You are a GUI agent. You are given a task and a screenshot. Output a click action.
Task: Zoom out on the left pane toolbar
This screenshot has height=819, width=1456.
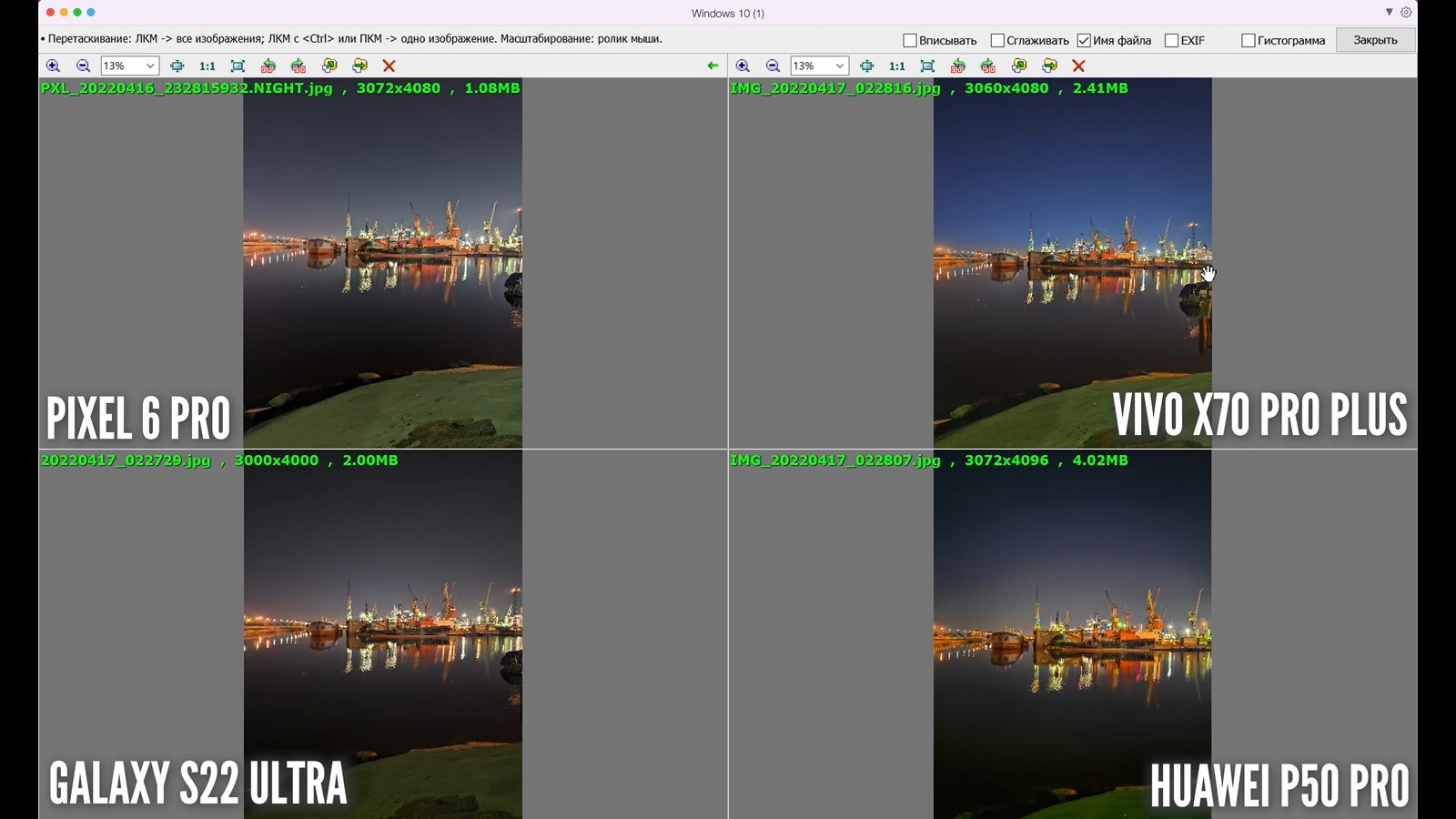pyautogui.click(x=83, y=66)
